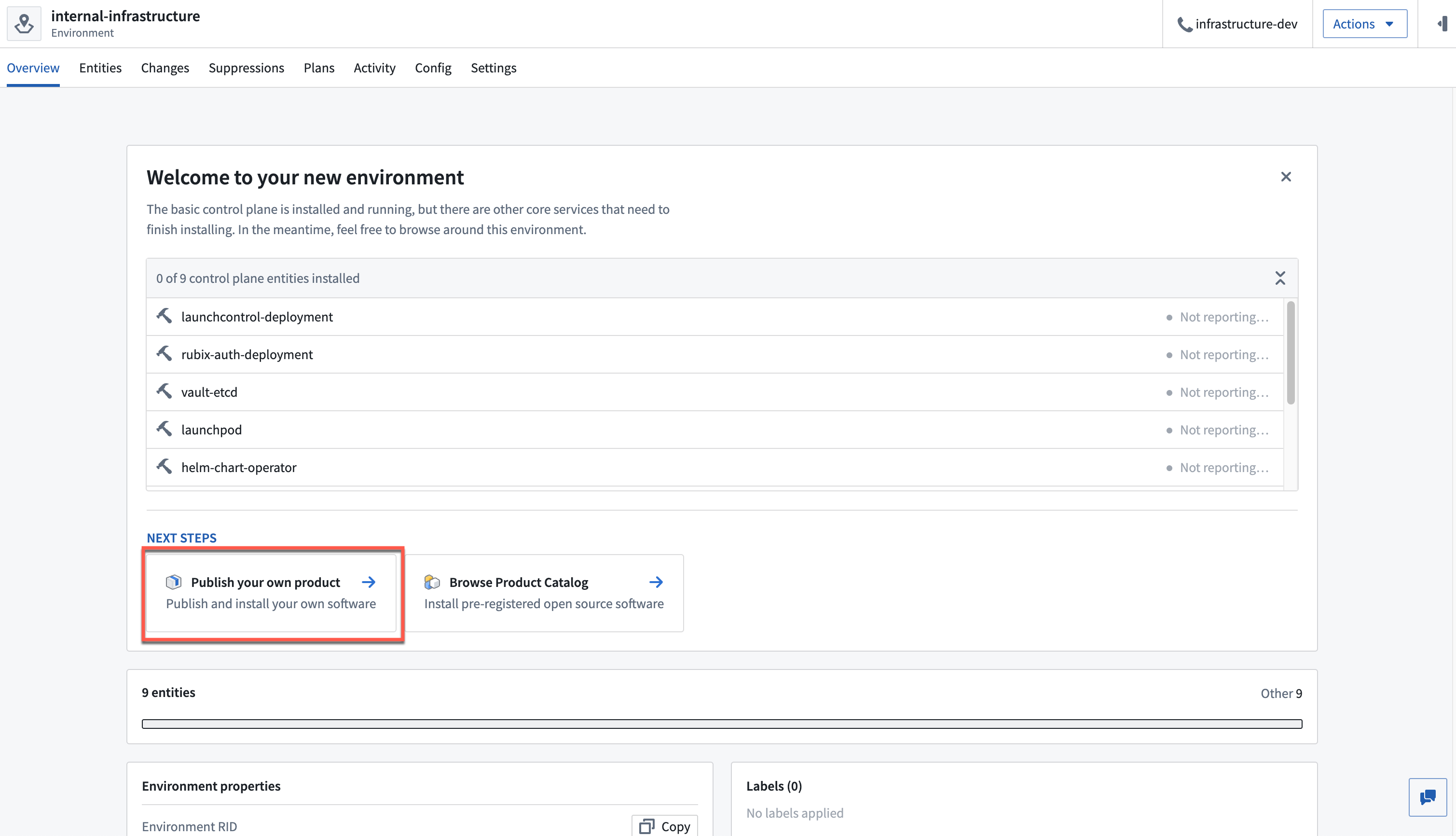Copy the Environment RID value

point(665,825)
